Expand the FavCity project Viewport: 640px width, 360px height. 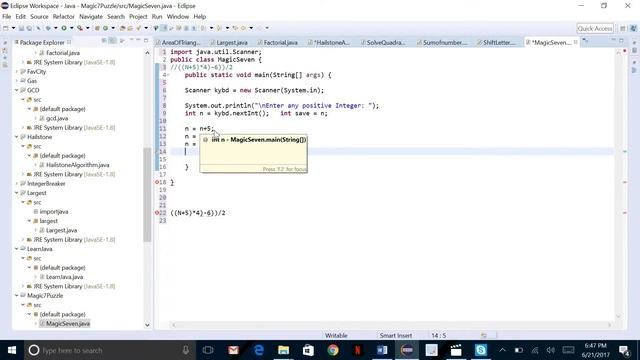pyautogui.click(x=17, y=71)
